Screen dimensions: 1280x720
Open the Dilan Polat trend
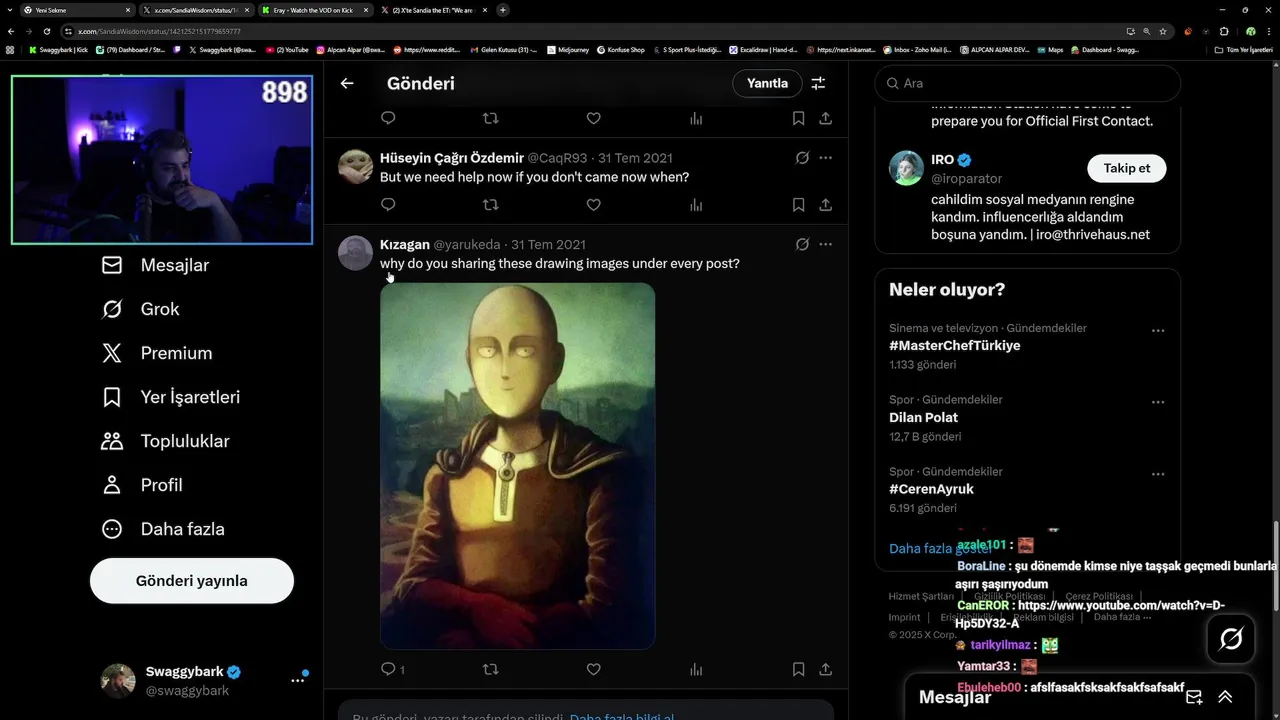923,417
